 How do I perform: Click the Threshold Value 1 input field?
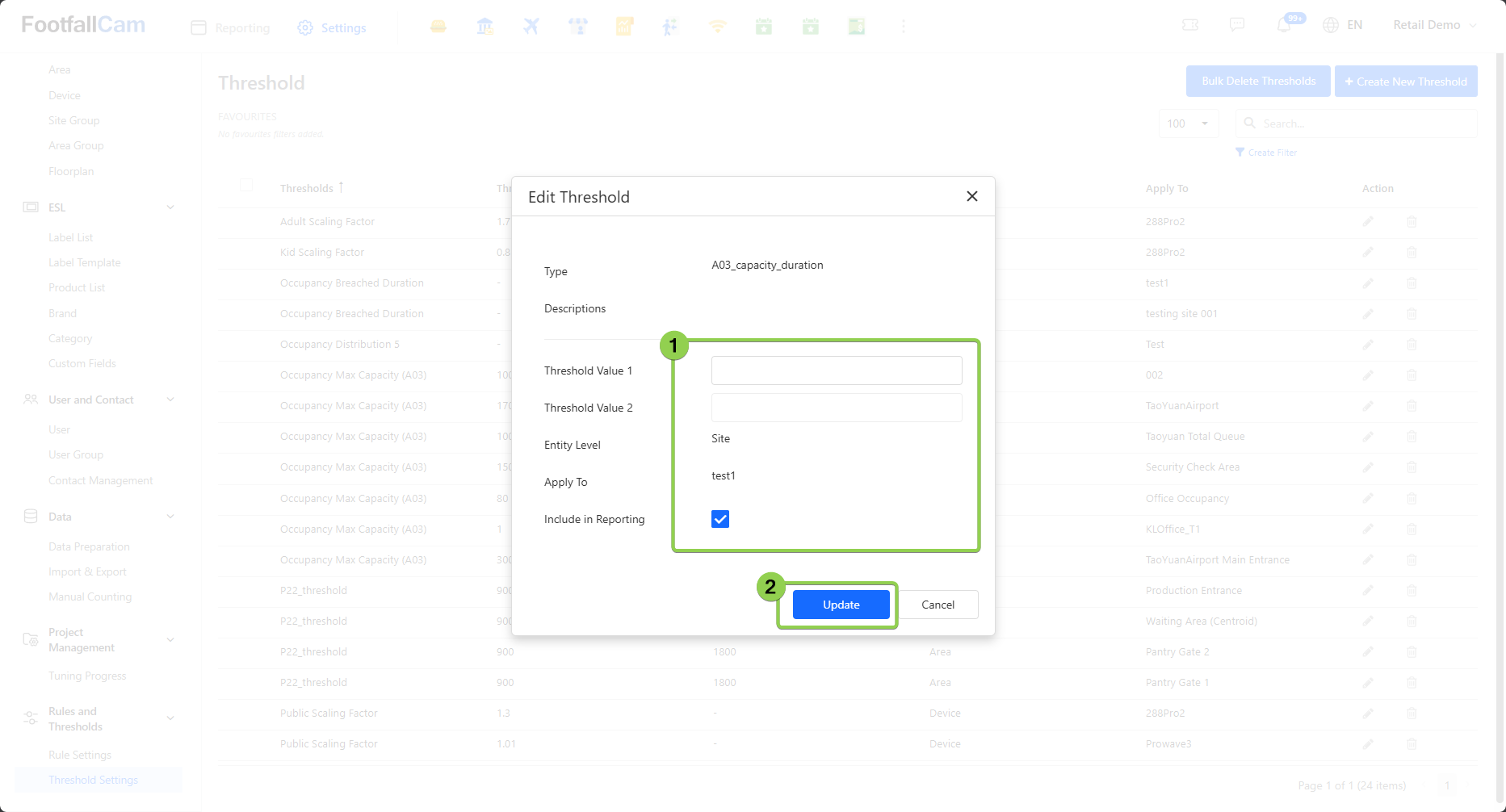coord(836,370)
